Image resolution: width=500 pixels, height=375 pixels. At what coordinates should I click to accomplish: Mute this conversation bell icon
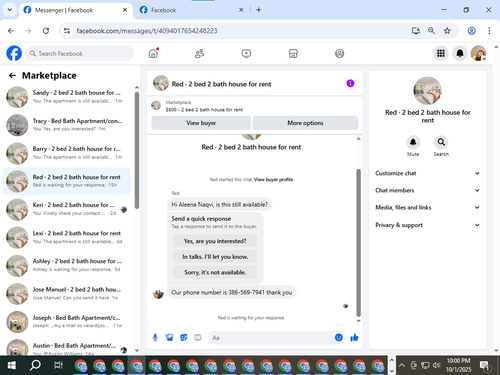point(413,142)
